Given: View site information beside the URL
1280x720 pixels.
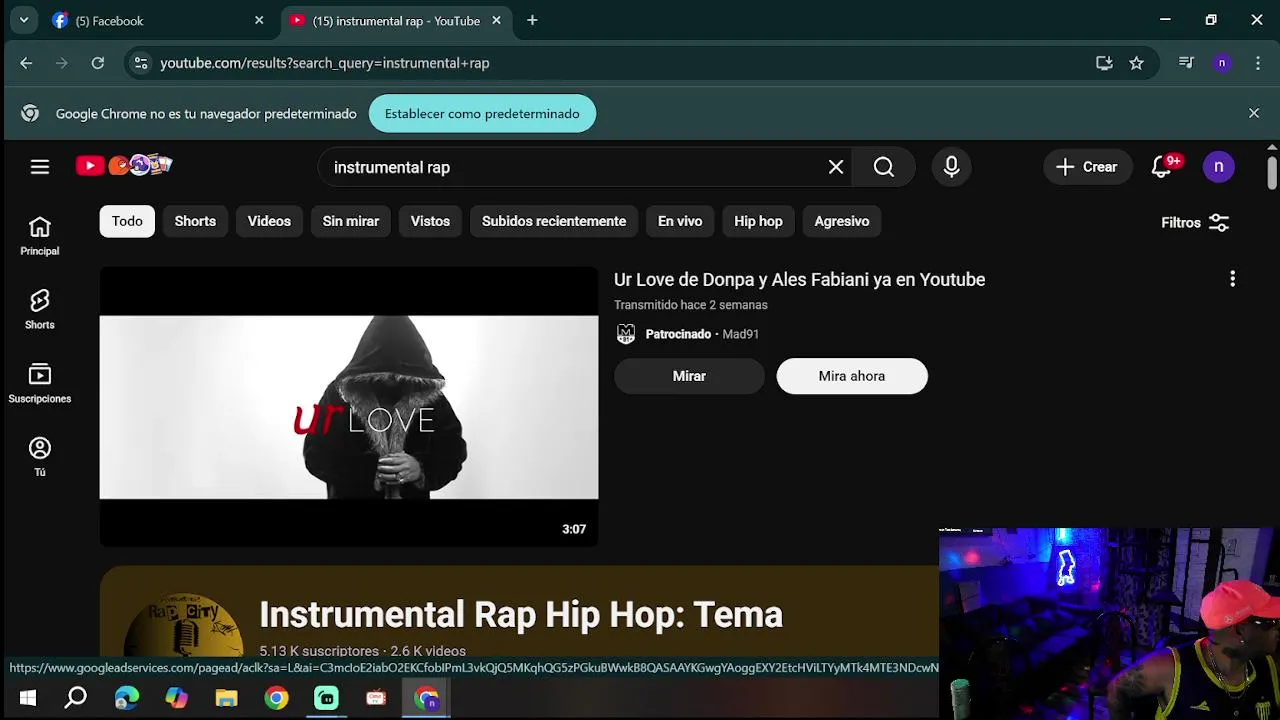Looking at the screenshot, I should [x=141, y=63].
